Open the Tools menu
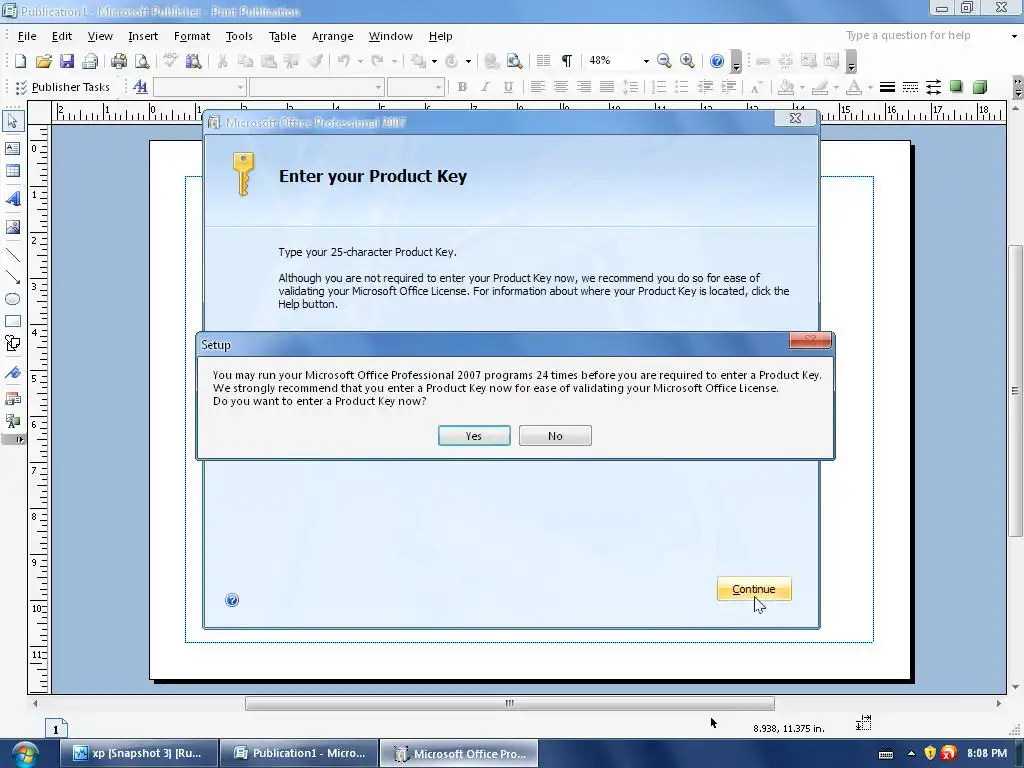The height and width of the screenshot is (768, 1024). click(239, 36)
